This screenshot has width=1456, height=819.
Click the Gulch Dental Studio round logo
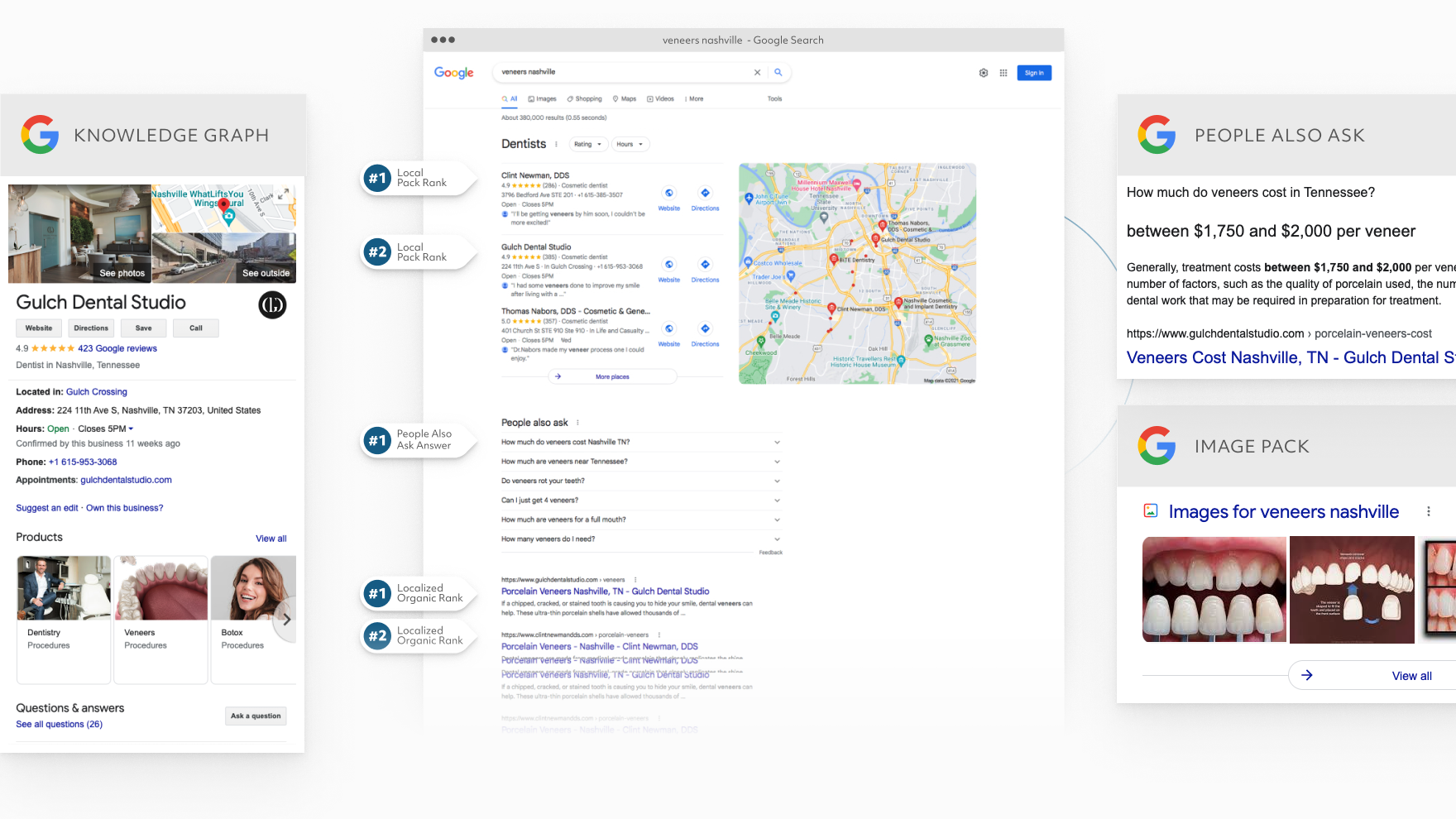pyautogui.click(x=272, y=305)
